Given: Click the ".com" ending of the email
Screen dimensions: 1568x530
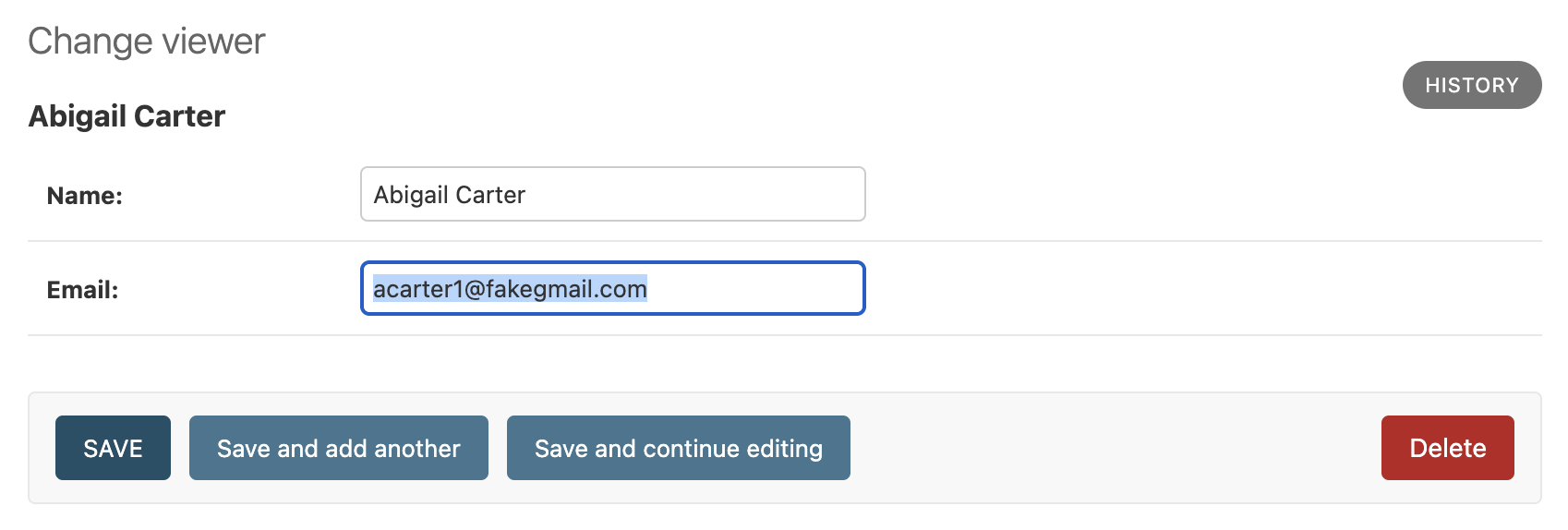Looking at the screenshot, I should point(622,289).
